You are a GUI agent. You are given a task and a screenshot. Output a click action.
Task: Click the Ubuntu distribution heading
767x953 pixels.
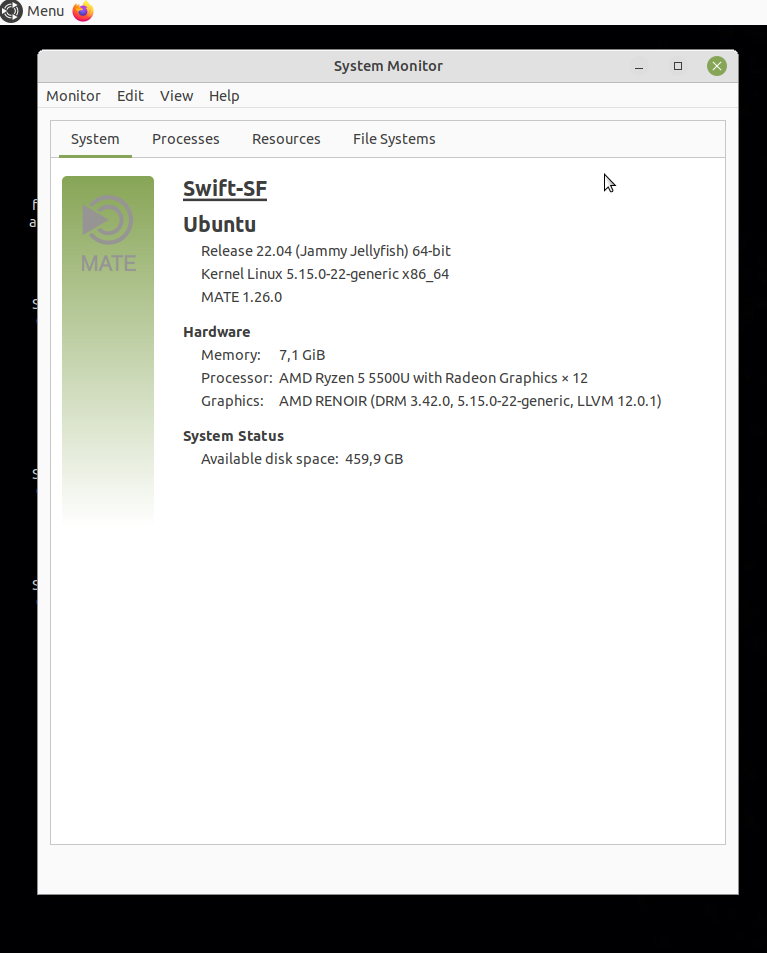(219, 224)
